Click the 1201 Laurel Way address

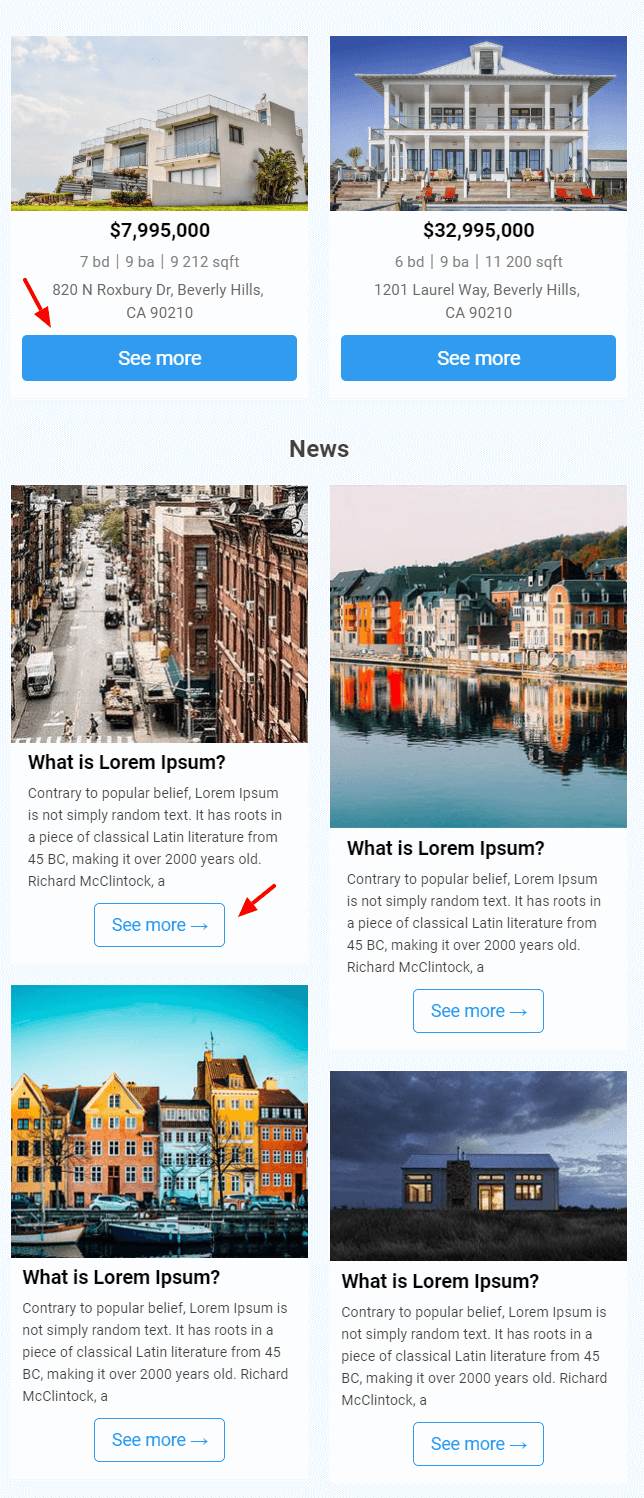[x=478, y=301]
